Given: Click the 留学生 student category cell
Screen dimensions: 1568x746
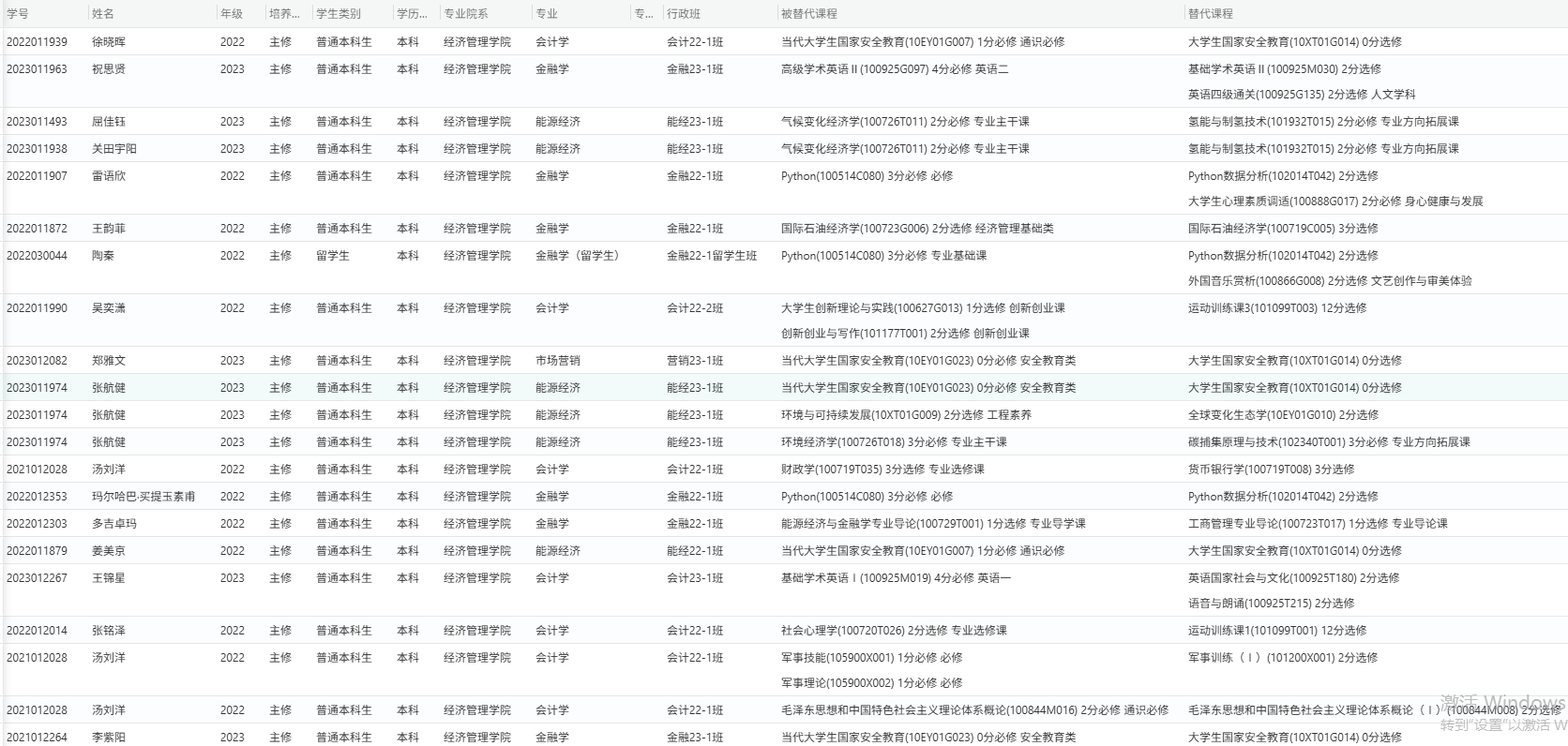Looking at the screenshot, I should pos(333,256).
